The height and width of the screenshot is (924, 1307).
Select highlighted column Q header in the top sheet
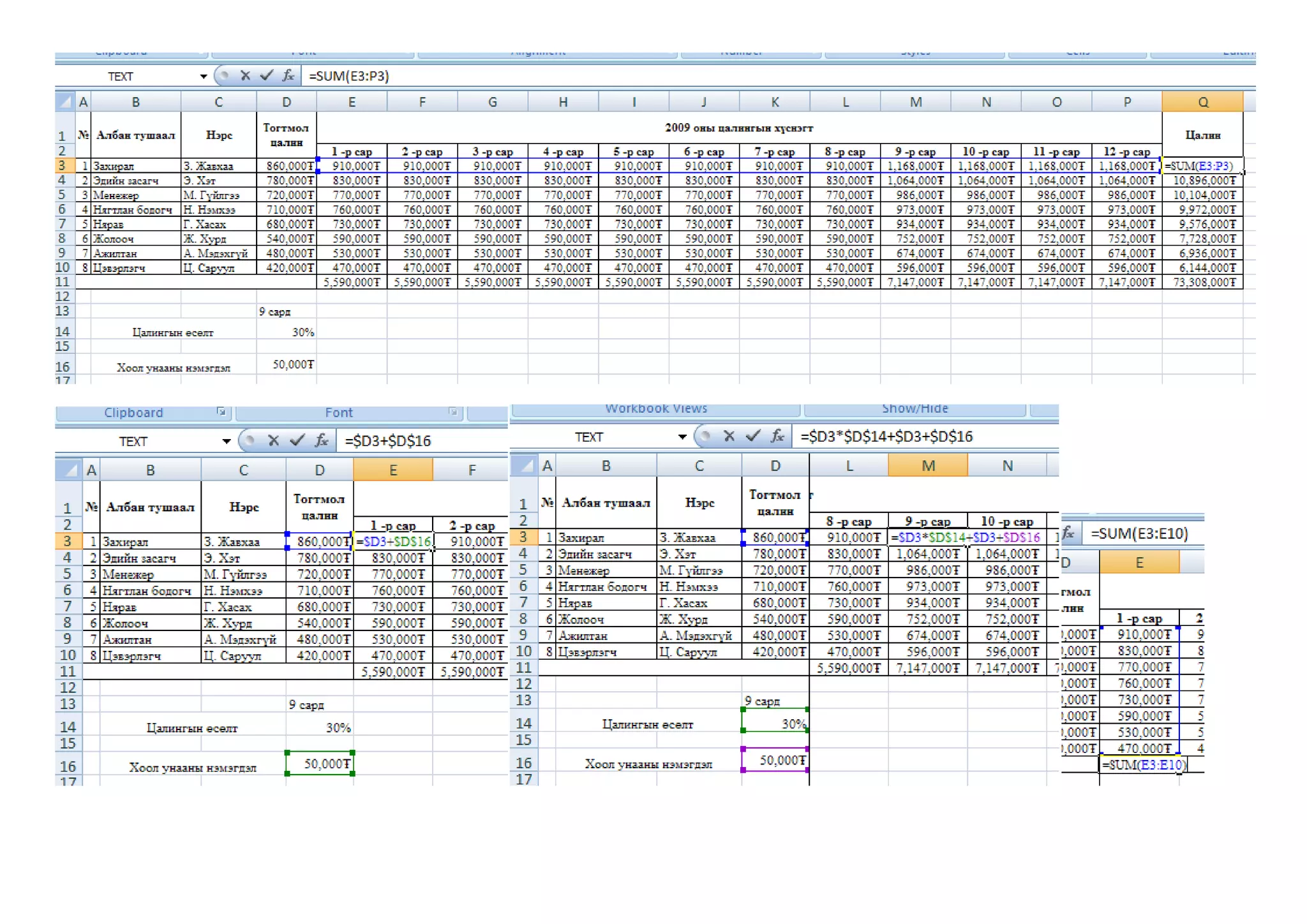[x=1202, y=102]
